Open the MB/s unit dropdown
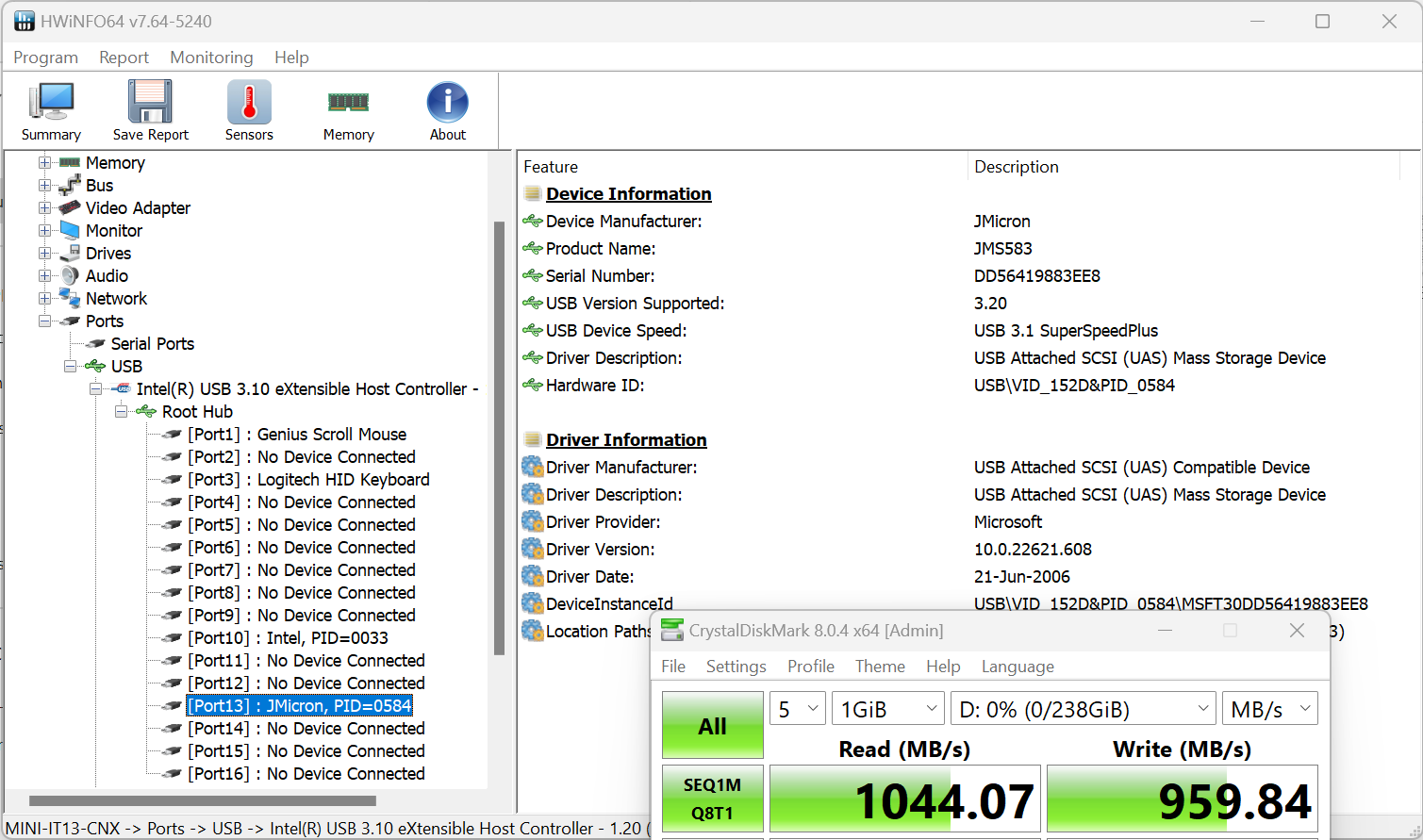1423x840 pixels. 1270,709
